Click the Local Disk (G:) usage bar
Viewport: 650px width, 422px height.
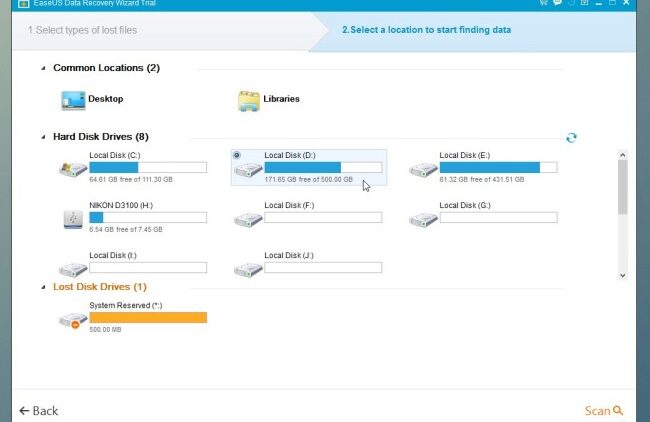pos(498,217)
